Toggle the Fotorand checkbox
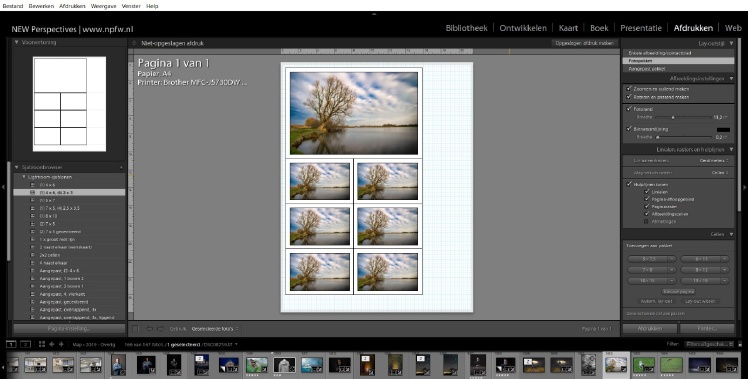The image size is (748, 379). coord(629,109)
